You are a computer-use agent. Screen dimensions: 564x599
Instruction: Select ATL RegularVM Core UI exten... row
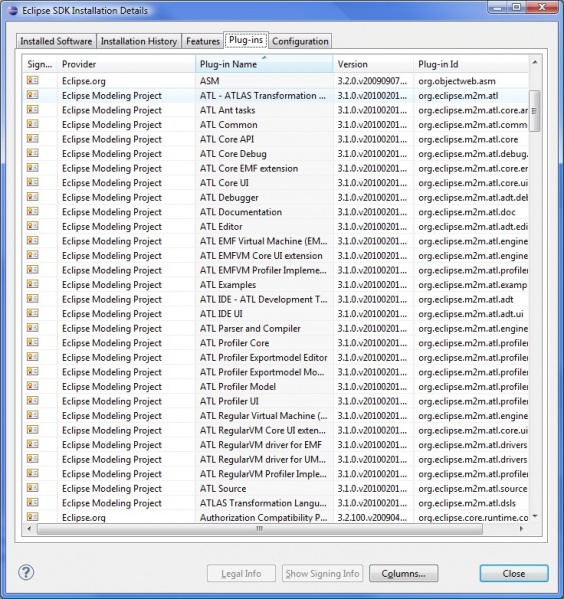point(276,430)
